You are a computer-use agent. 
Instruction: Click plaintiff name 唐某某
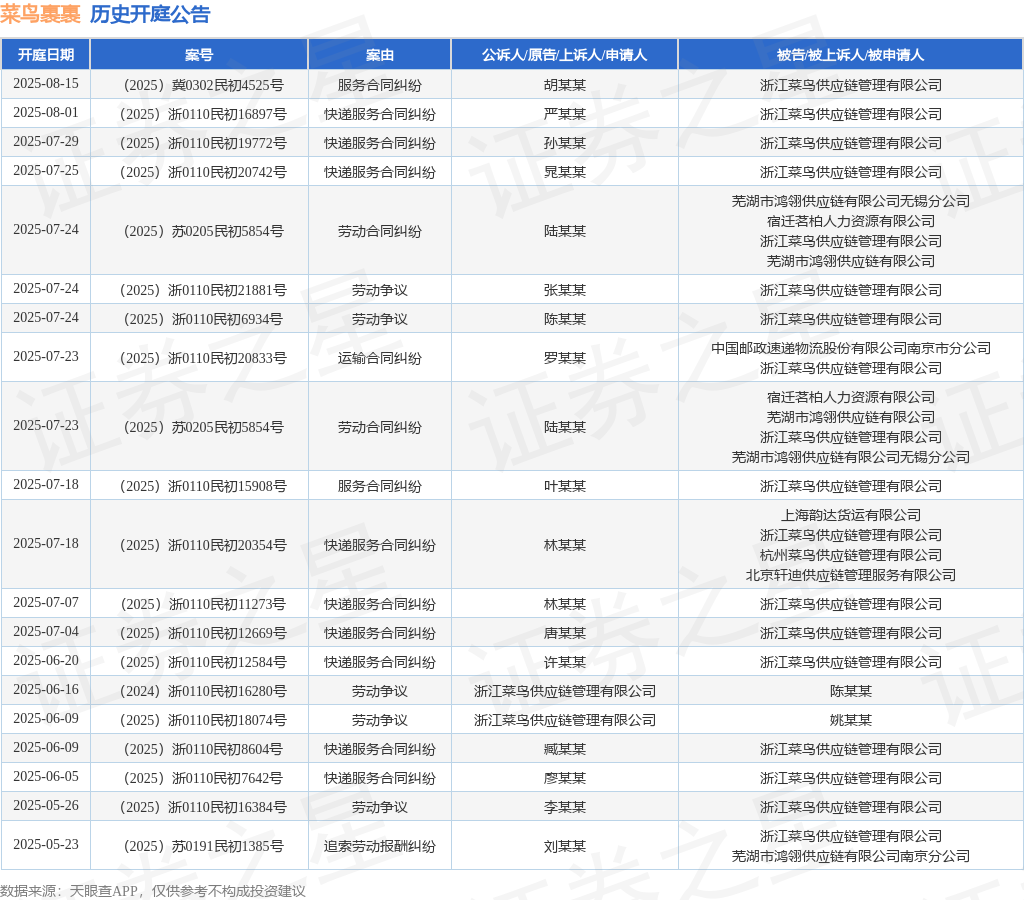[x=565, y=633]
